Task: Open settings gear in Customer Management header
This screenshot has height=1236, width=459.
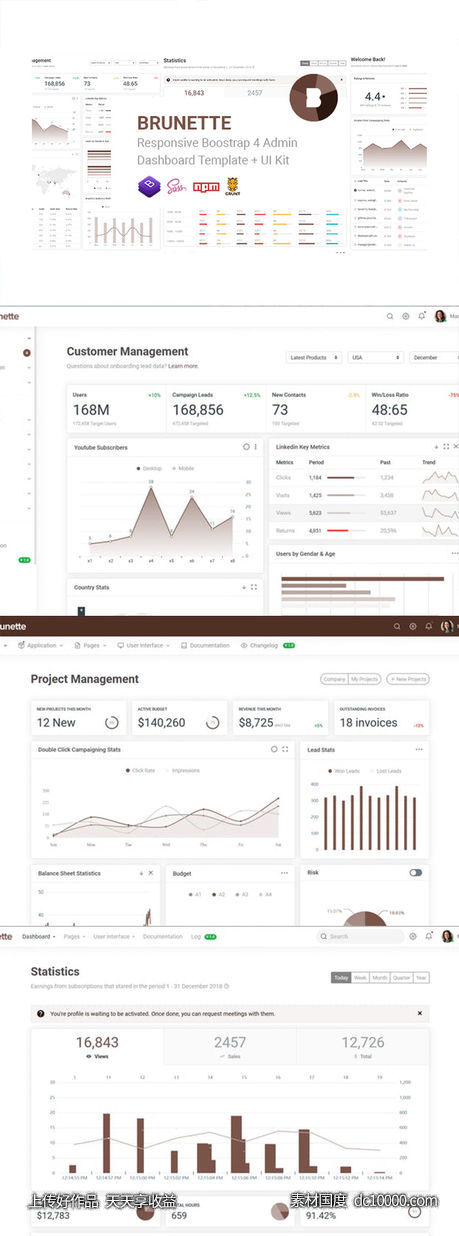Action: 406,316
